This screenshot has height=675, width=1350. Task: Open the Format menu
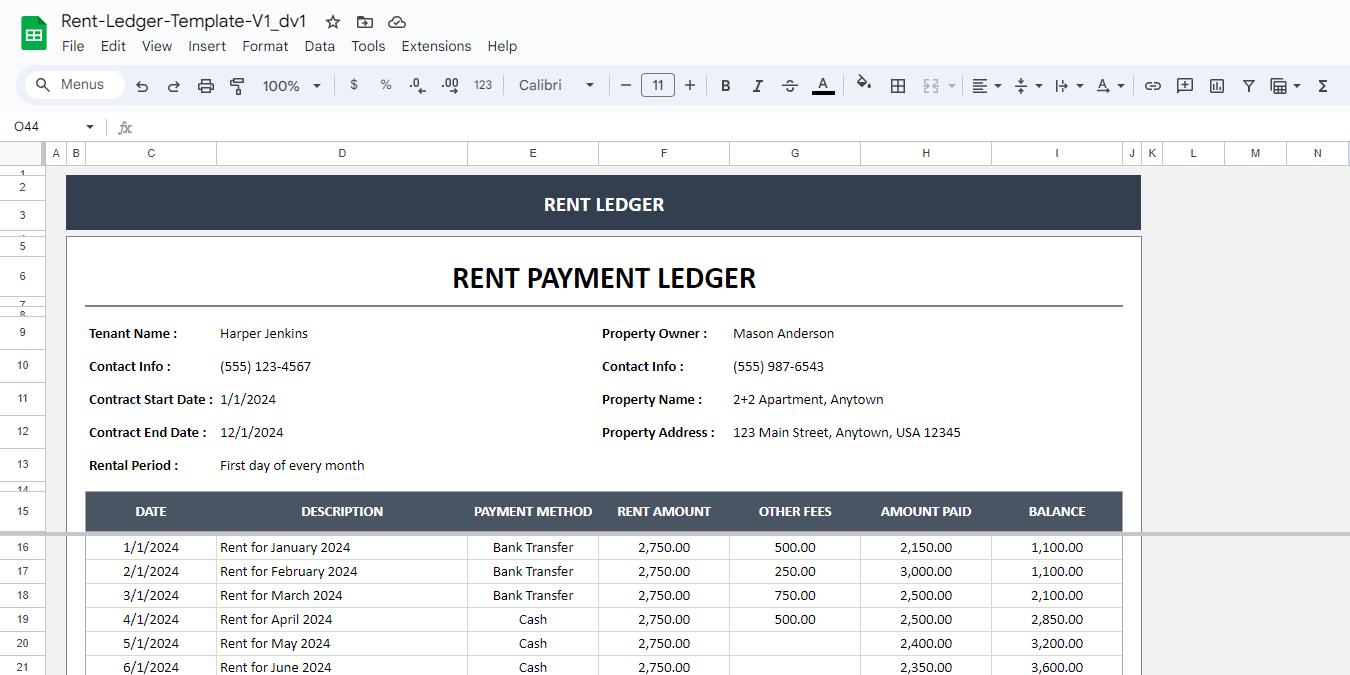pyautogui.click(x=265, y=46)
